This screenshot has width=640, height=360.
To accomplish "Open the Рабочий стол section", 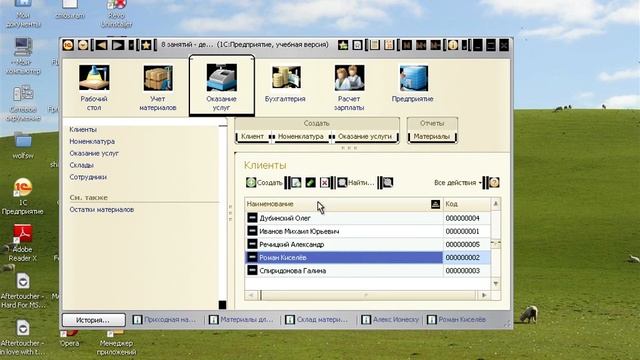I will click(94, 87).
